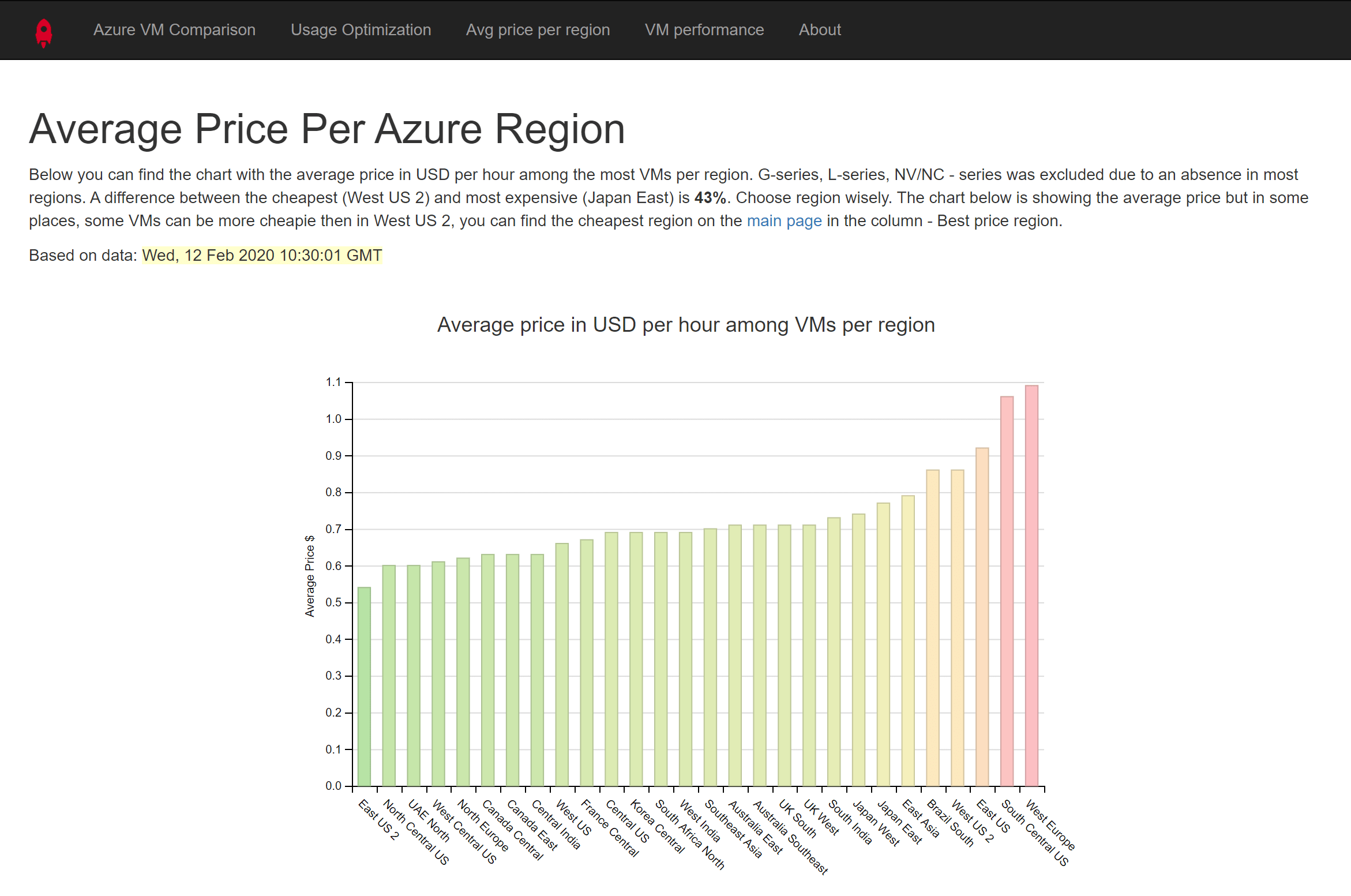The width and height of the screenshot is (1351, 896).
Task: Click the '0.5' y-axis tick label
Action: (333, 602)
